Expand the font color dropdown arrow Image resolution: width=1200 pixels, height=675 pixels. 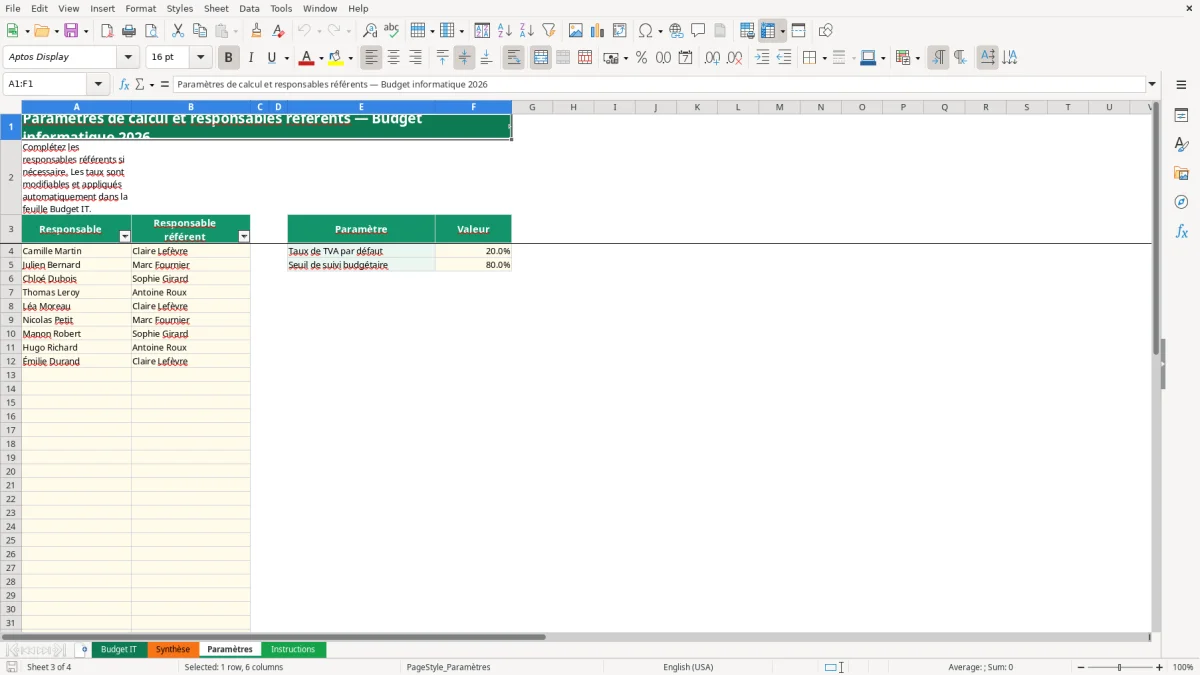pos(321,58)
